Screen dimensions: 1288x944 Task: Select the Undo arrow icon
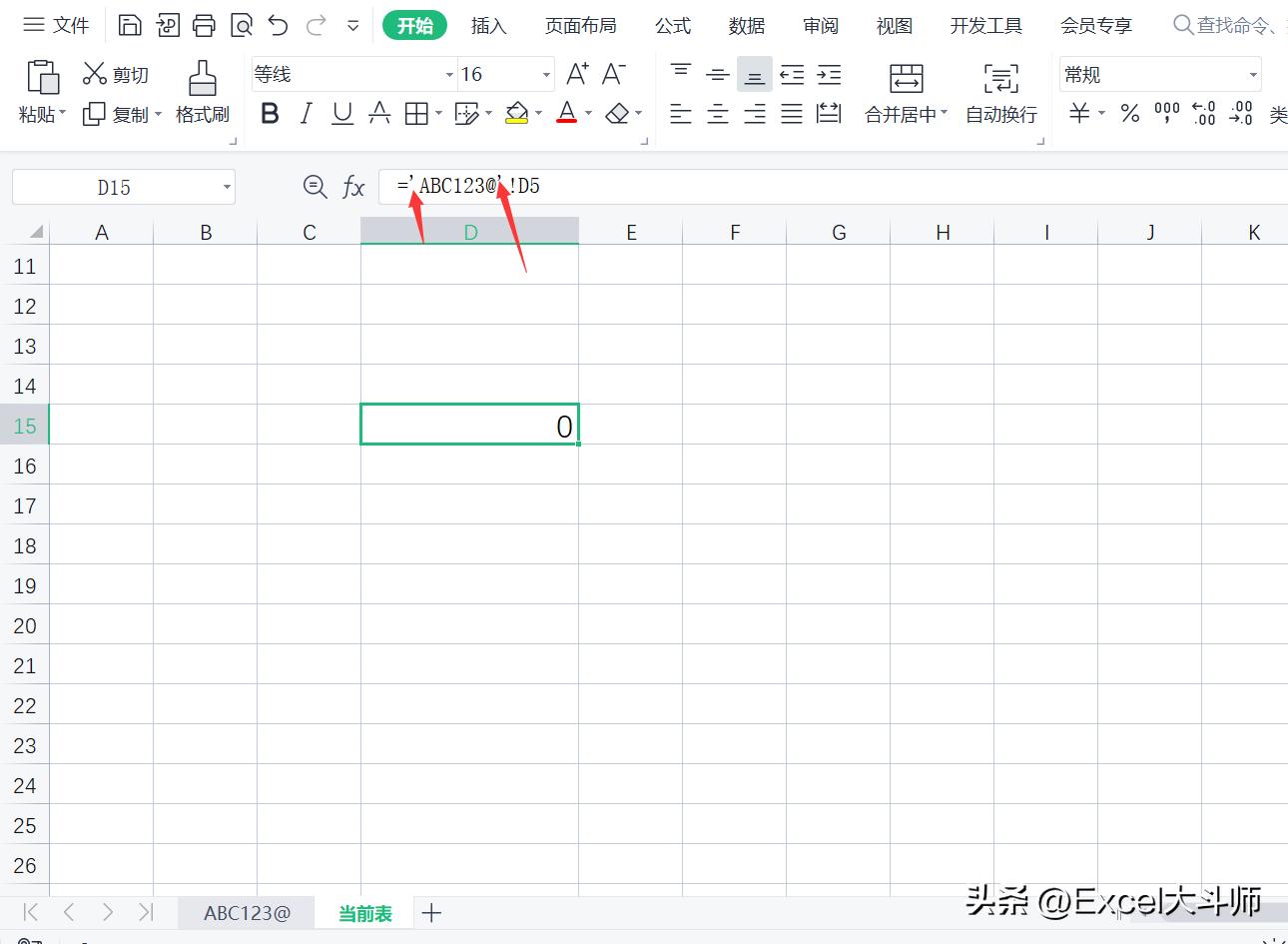278,25
